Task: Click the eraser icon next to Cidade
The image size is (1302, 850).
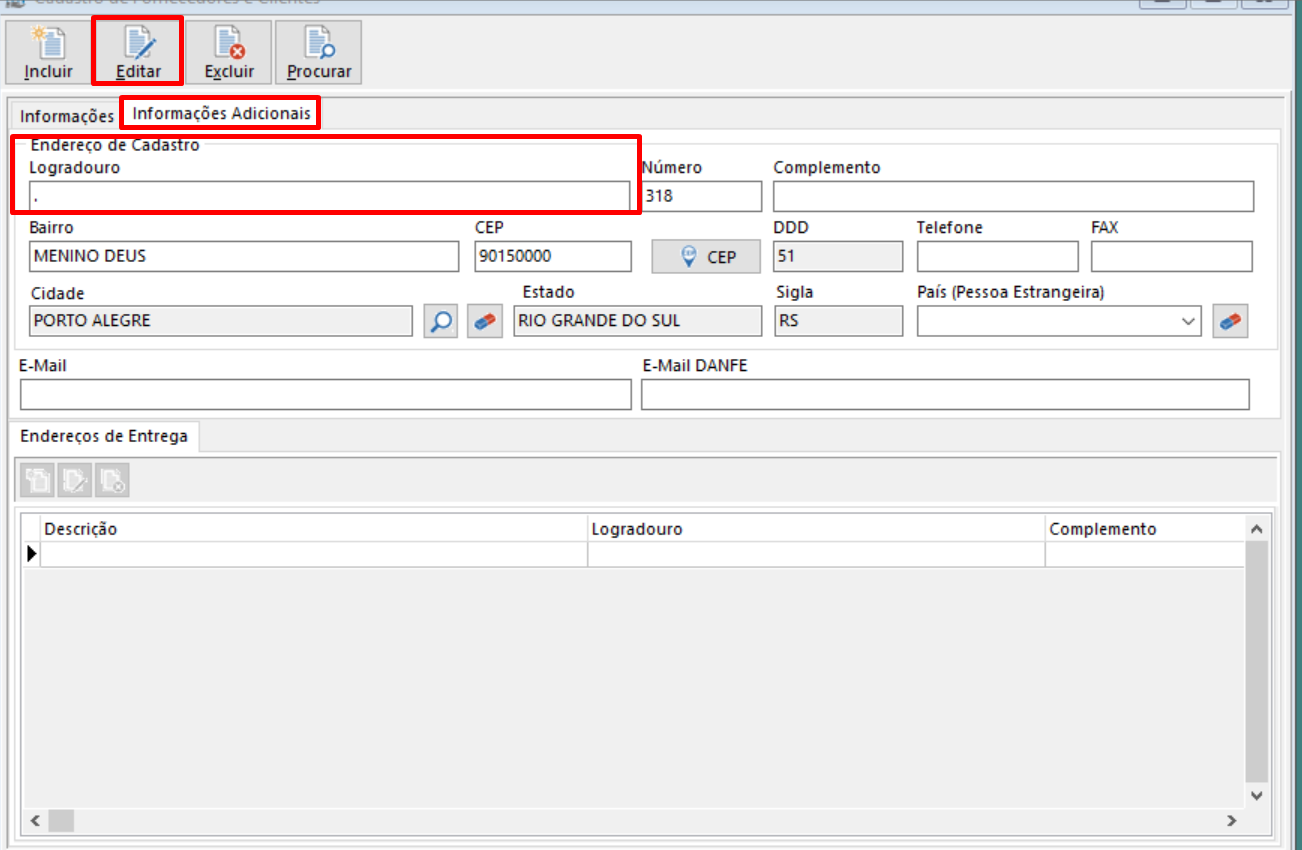Action: pos(485,322)
